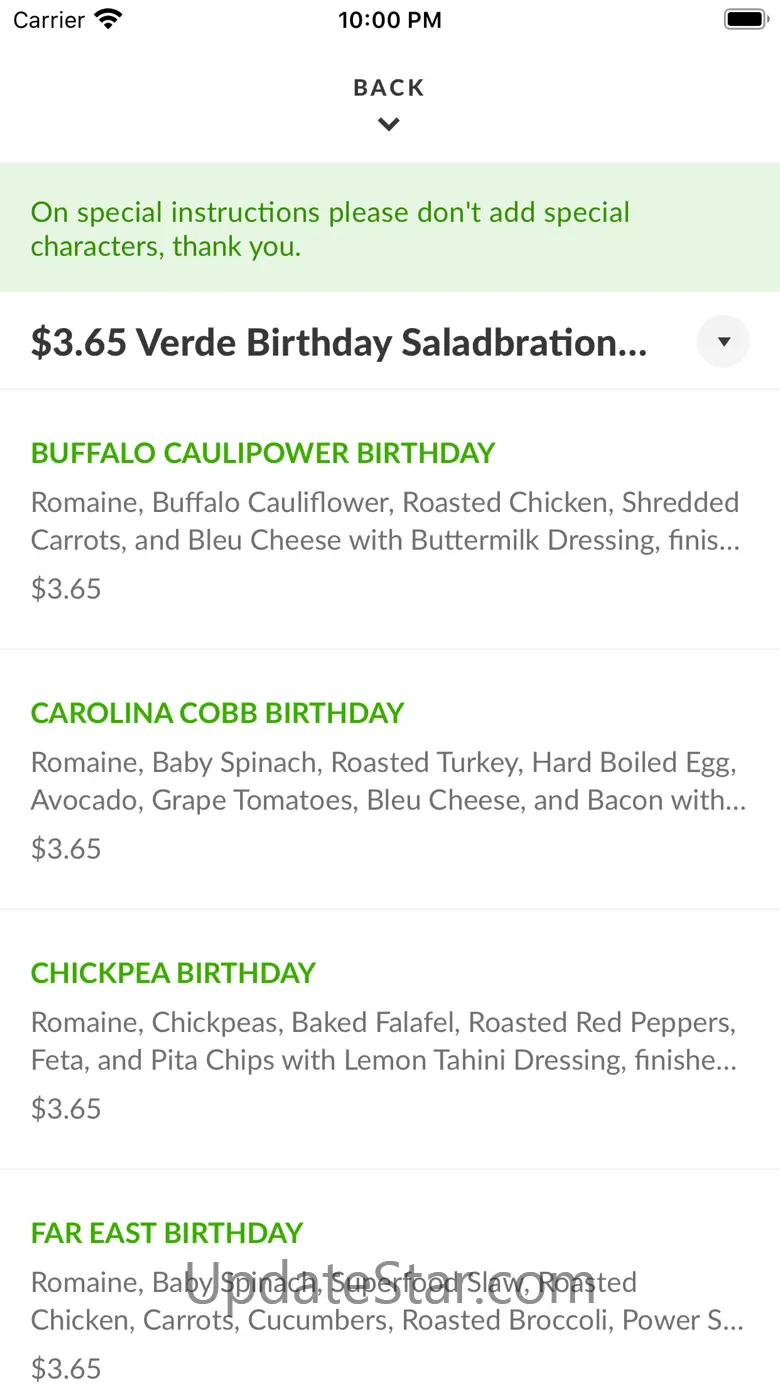Tap the Wi-Fi icon in status bar
Viewport: 780px width, 1387px height.
pyautogui.click(x=108, y=19)
